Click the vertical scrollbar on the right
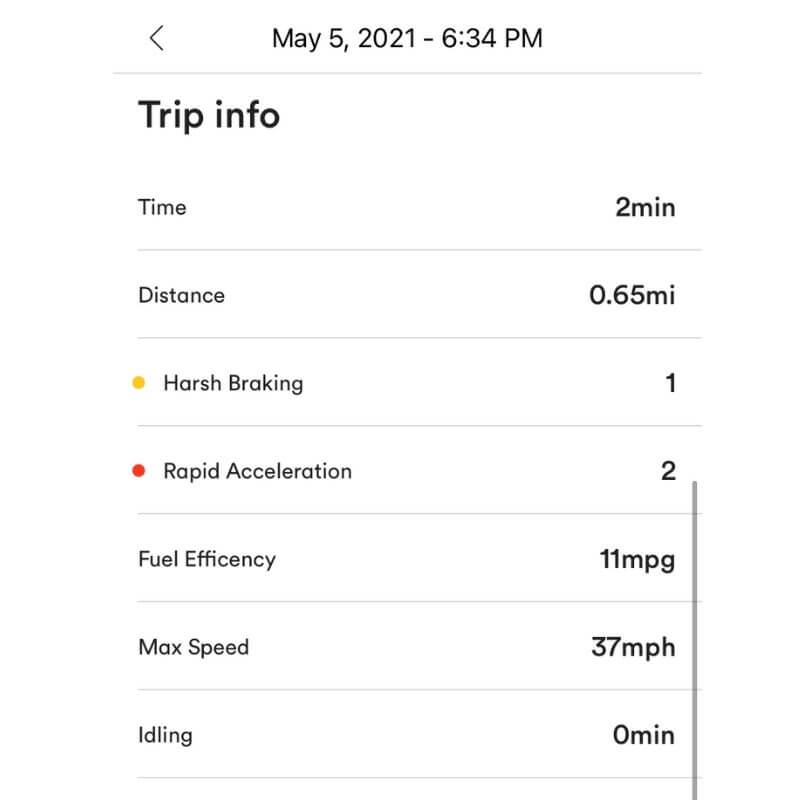Screen dimensions: 800x800 point(695,640)
